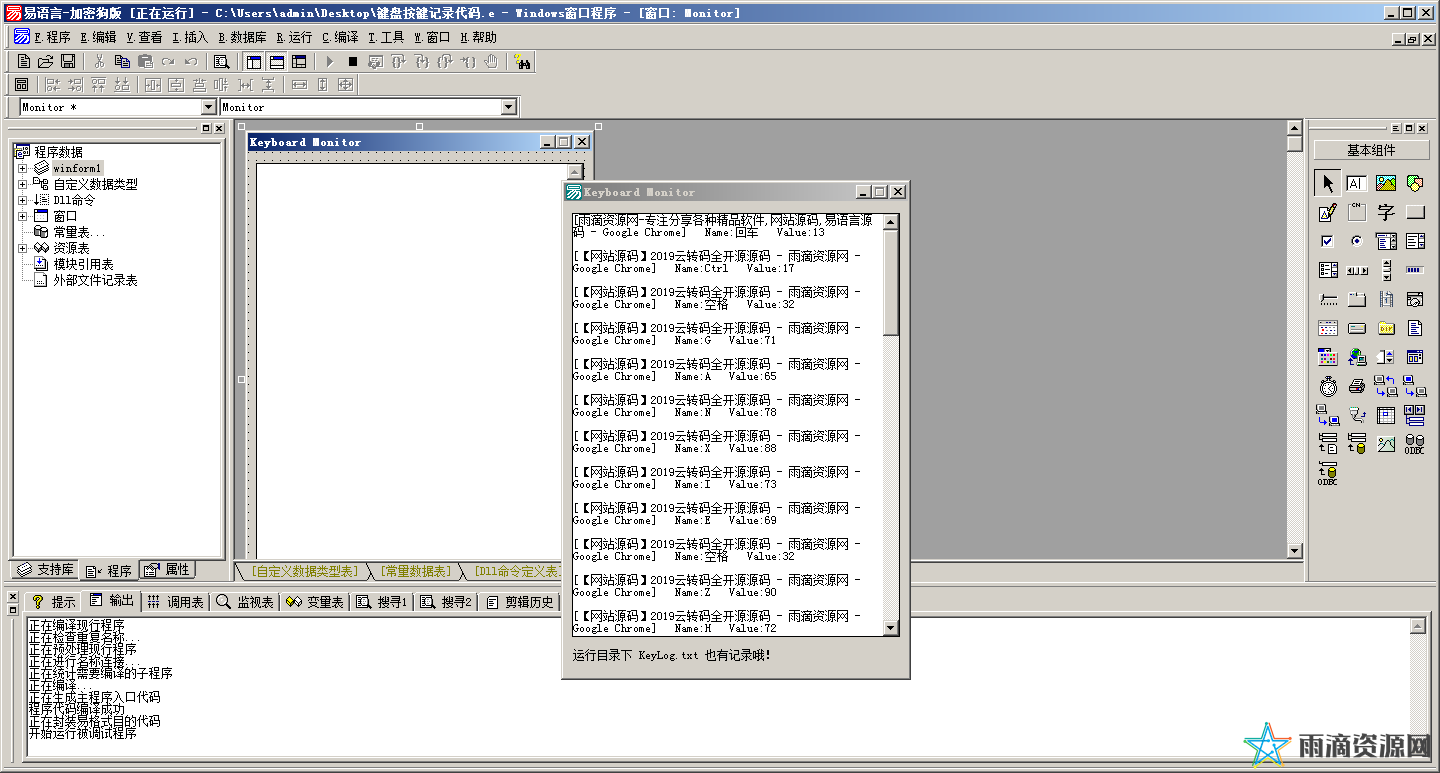Viewport: 1440px width, 773px height.
Task: Select the checkbox component icon in the palette
Action: click(x=1327, y=241)
